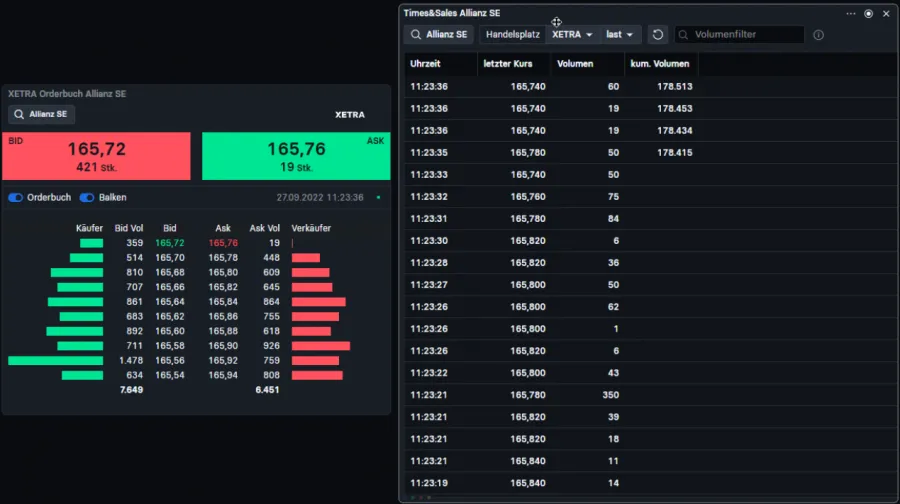Open the 'last' price type dropdown
Screen dimensions: 900x504
(620, 35)
